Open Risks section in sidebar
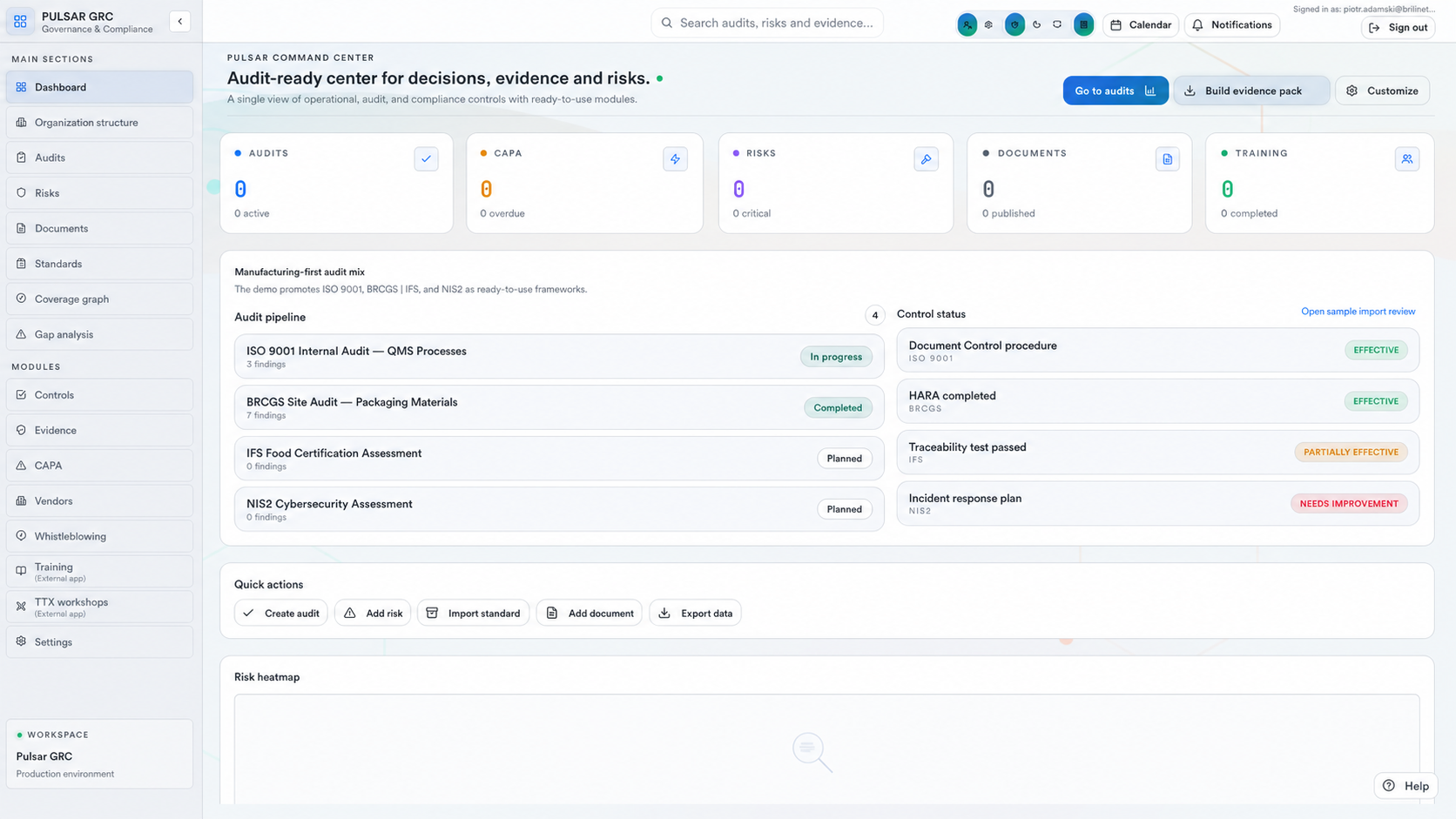 [99, 193]
